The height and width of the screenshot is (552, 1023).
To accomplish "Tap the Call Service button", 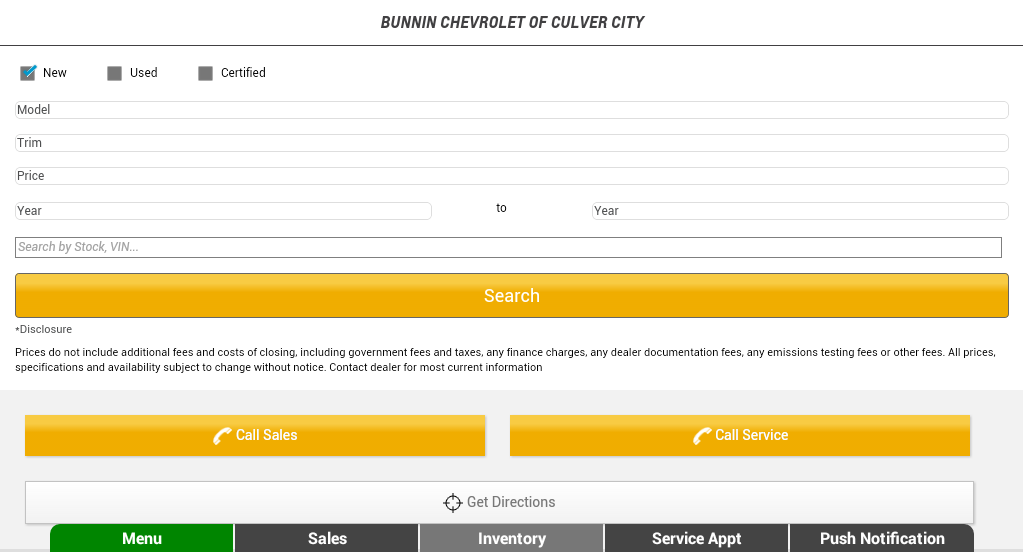I will pyautogui.click(x=740, y=435).
